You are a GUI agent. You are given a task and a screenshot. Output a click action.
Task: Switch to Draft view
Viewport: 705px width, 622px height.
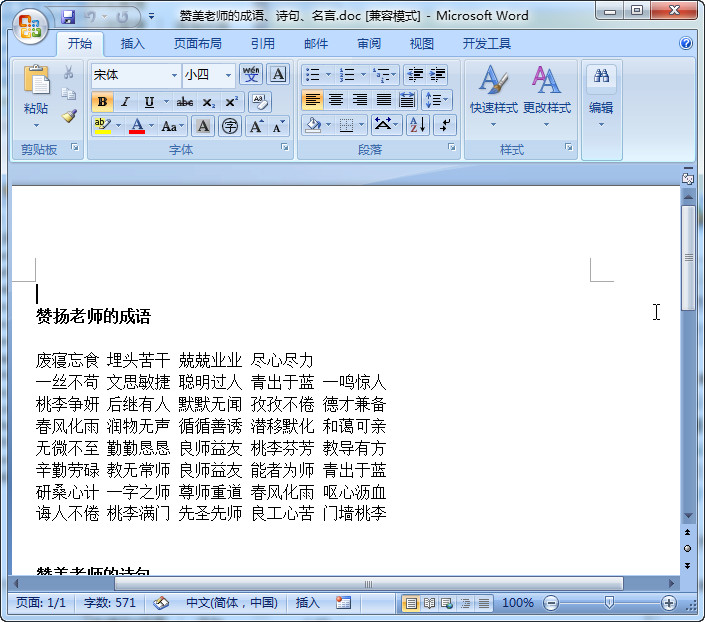484,603
